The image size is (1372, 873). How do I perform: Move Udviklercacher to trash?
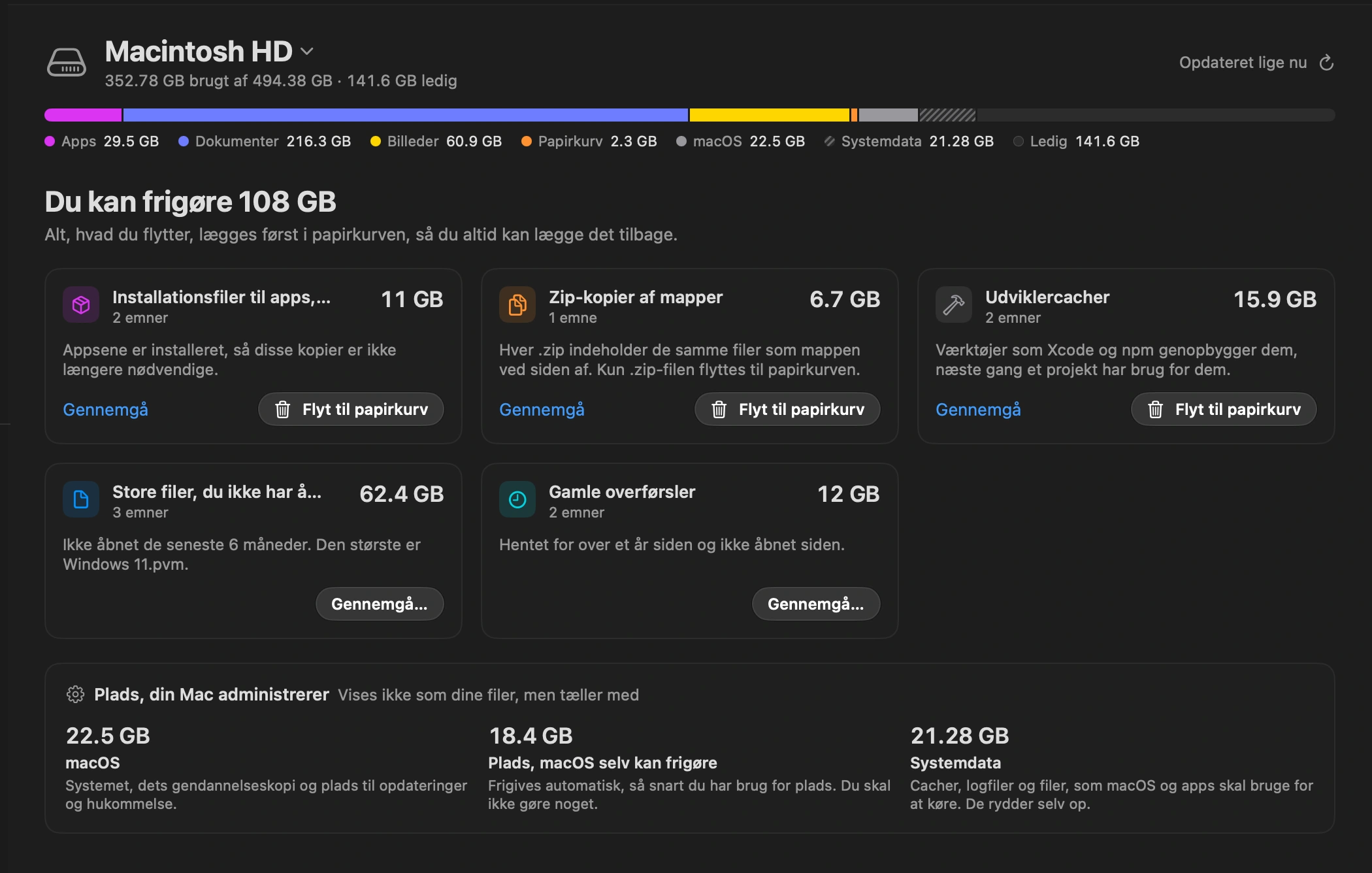(x=1224, y=409)
